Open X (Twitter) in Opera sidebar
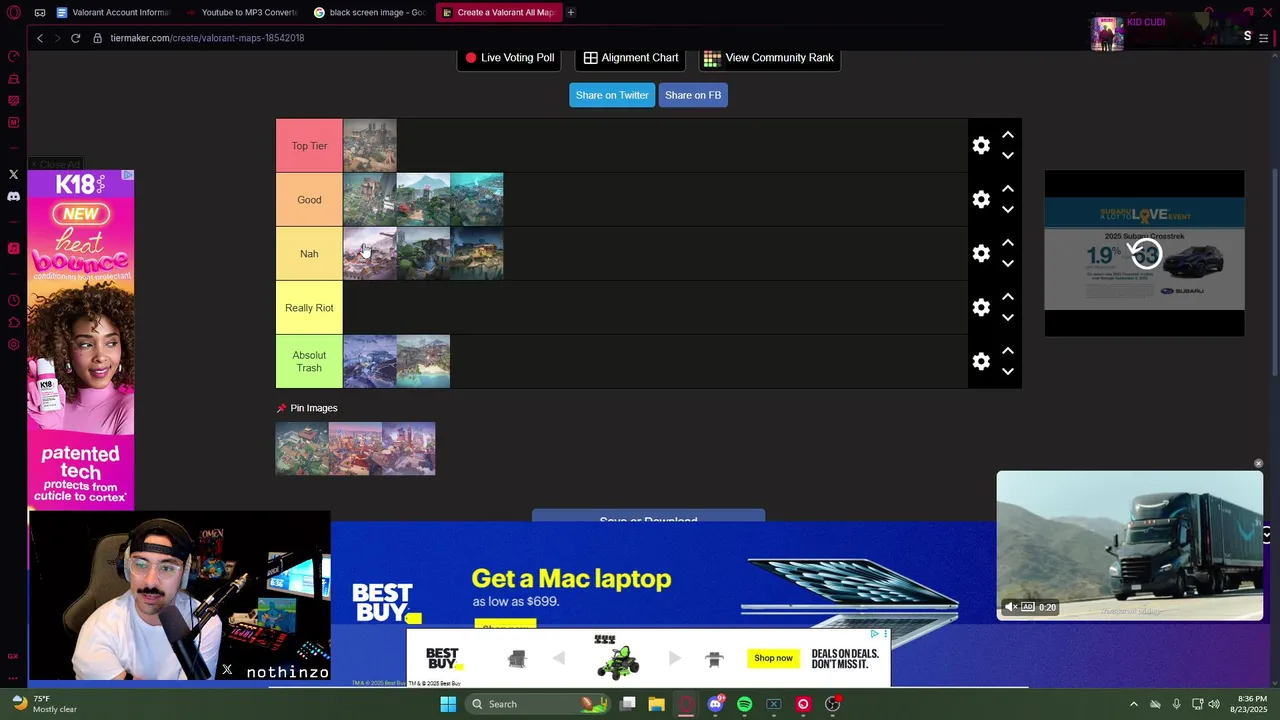Image resolution: width=1280 pixels, height=720 pixels. pyautogui.click(x=14, y=174)
